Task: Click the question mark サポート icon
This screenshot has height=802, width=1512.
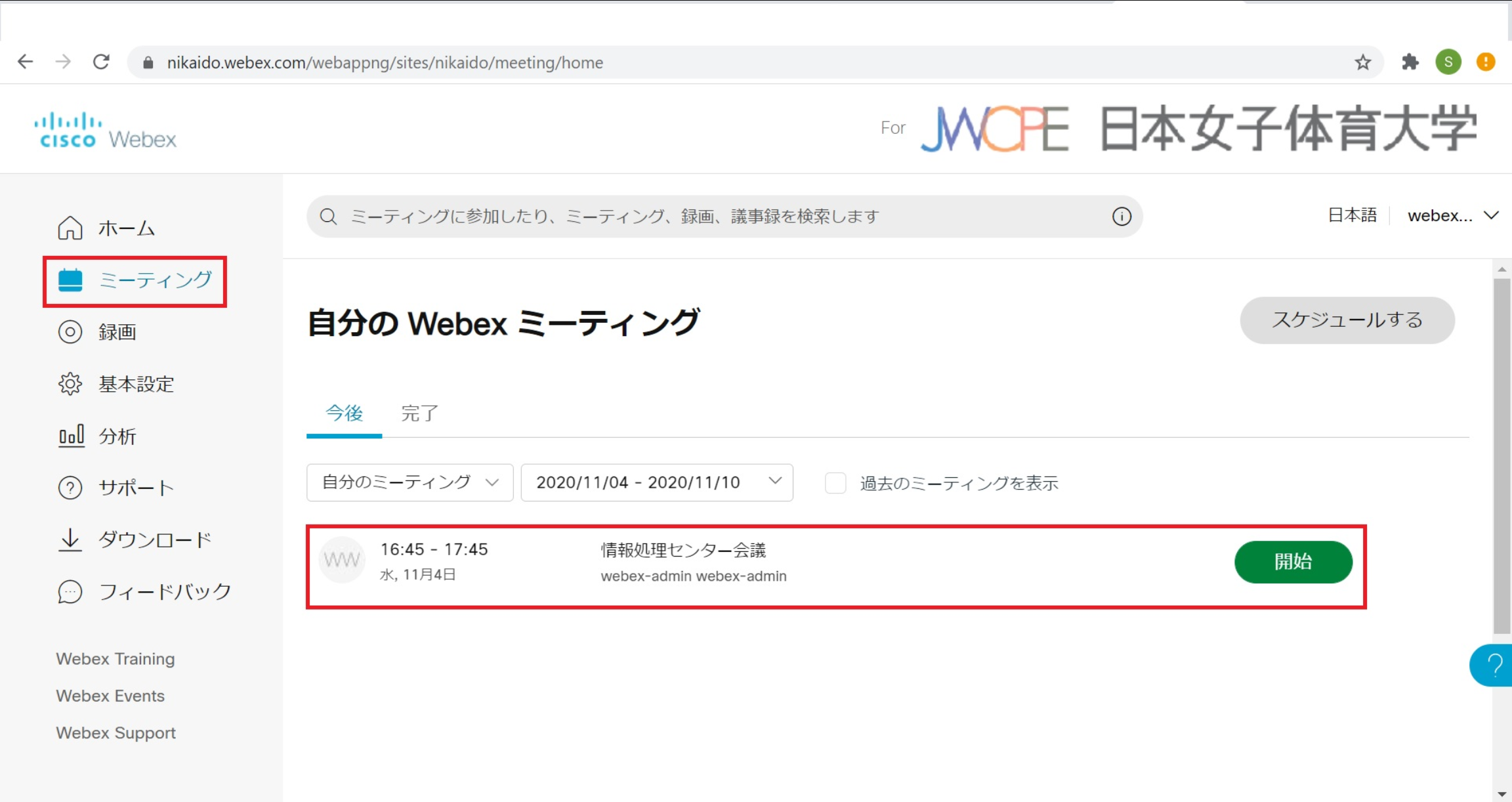Action: point(70,488)
